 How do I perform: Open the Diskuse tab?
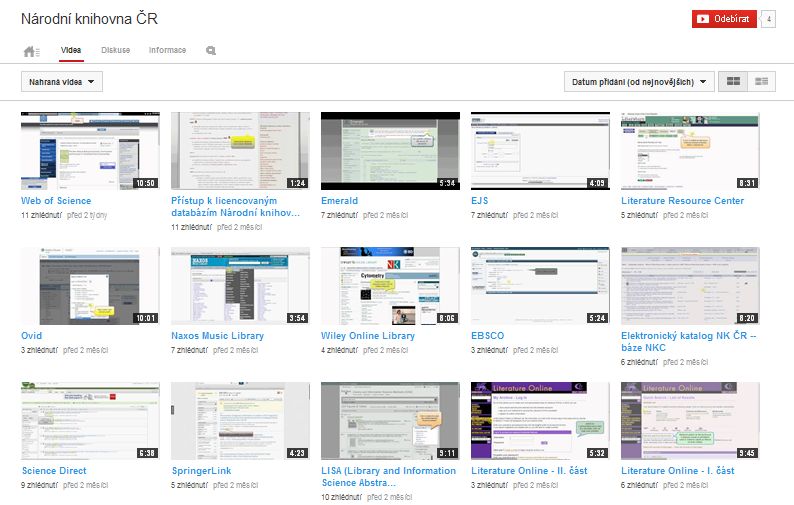coord(115,50)
